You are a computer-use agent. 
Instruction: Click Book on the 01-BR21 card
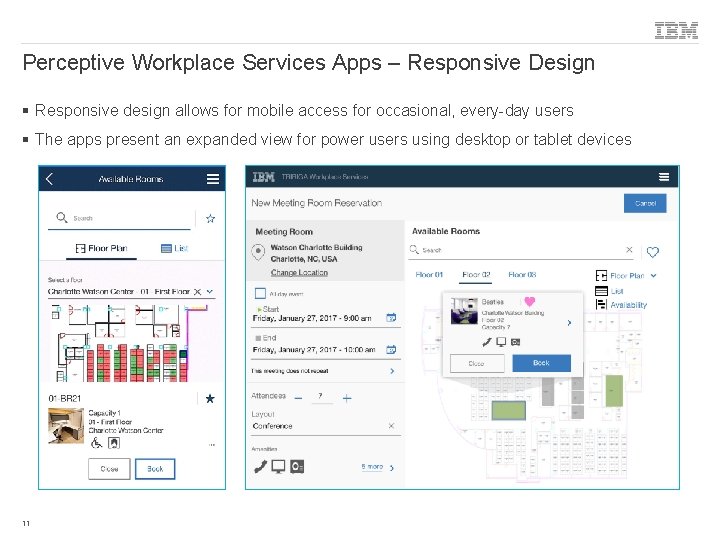155,469
